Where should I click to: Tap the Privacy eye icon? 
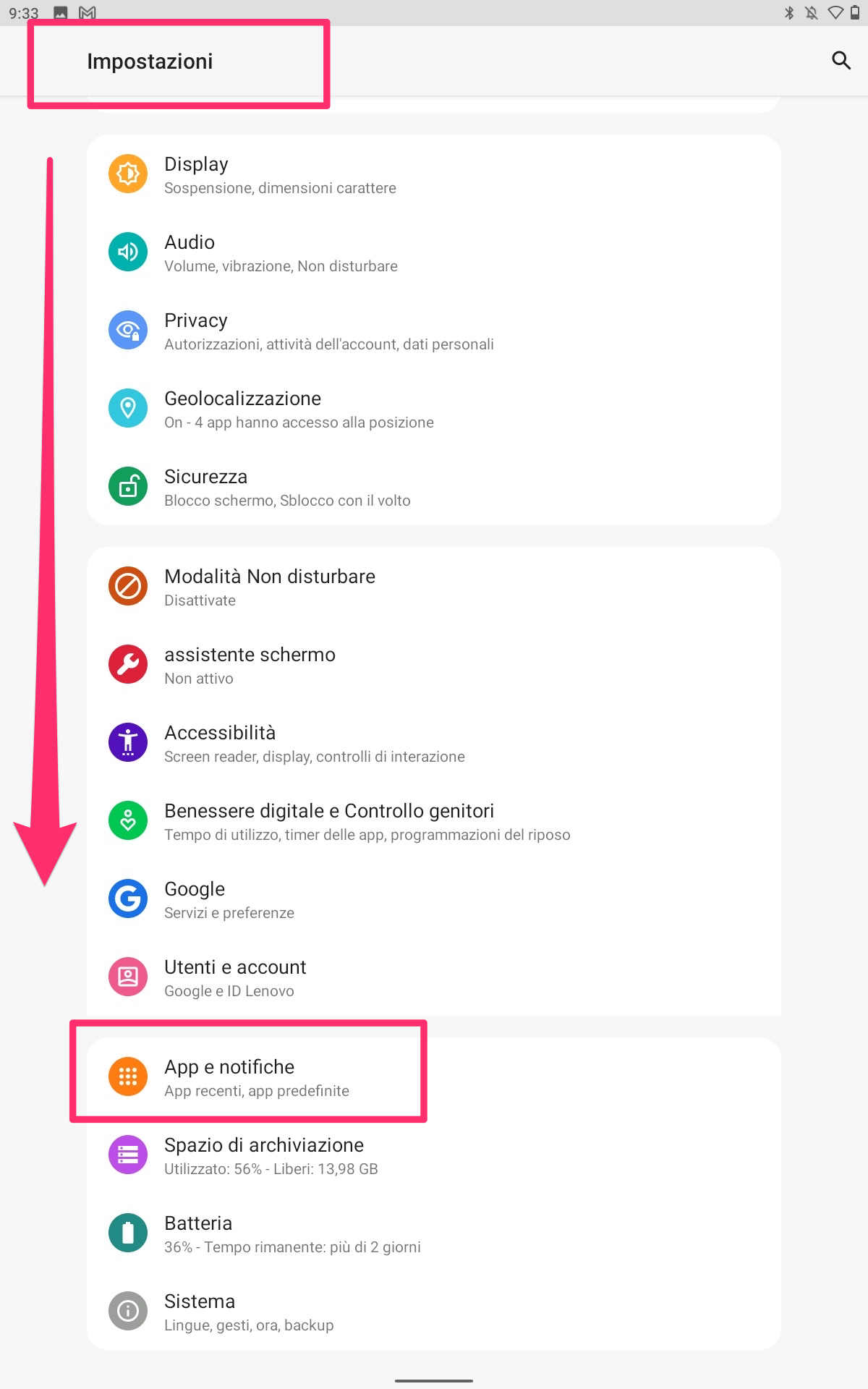click(128, 330)
